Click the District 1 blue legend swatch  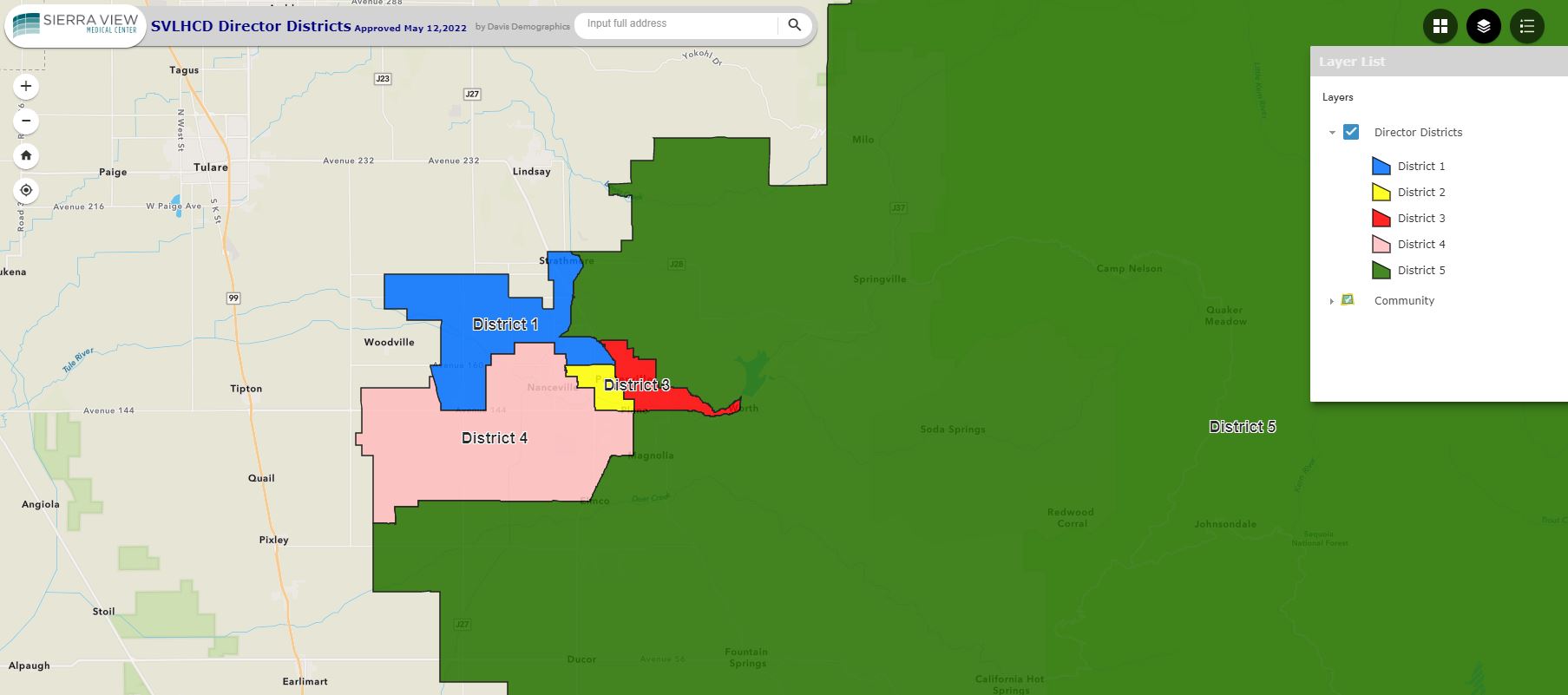pyautogui.click(x=1381, y=166)
